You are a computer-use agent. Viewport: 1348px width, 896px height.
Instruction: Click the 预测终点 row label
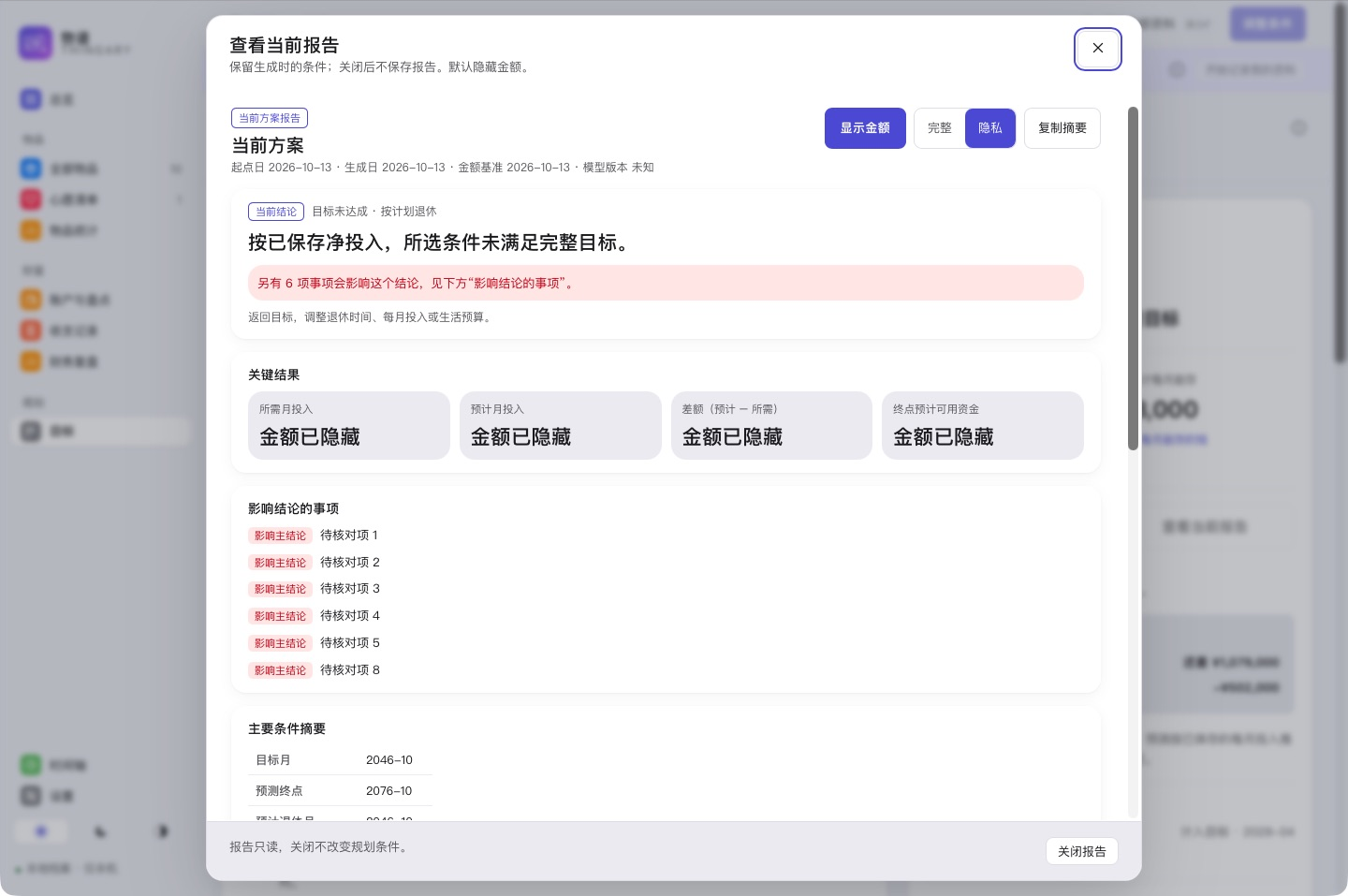click(x=279, y=791)
